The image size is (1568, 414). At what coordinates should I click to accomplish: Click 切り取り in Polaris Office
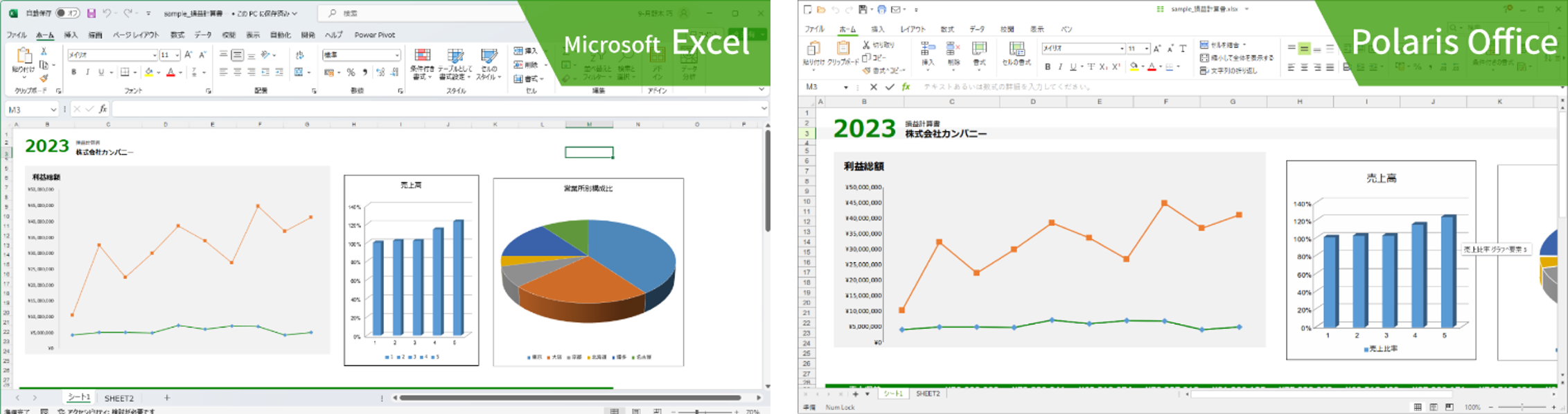pos(879,44)
